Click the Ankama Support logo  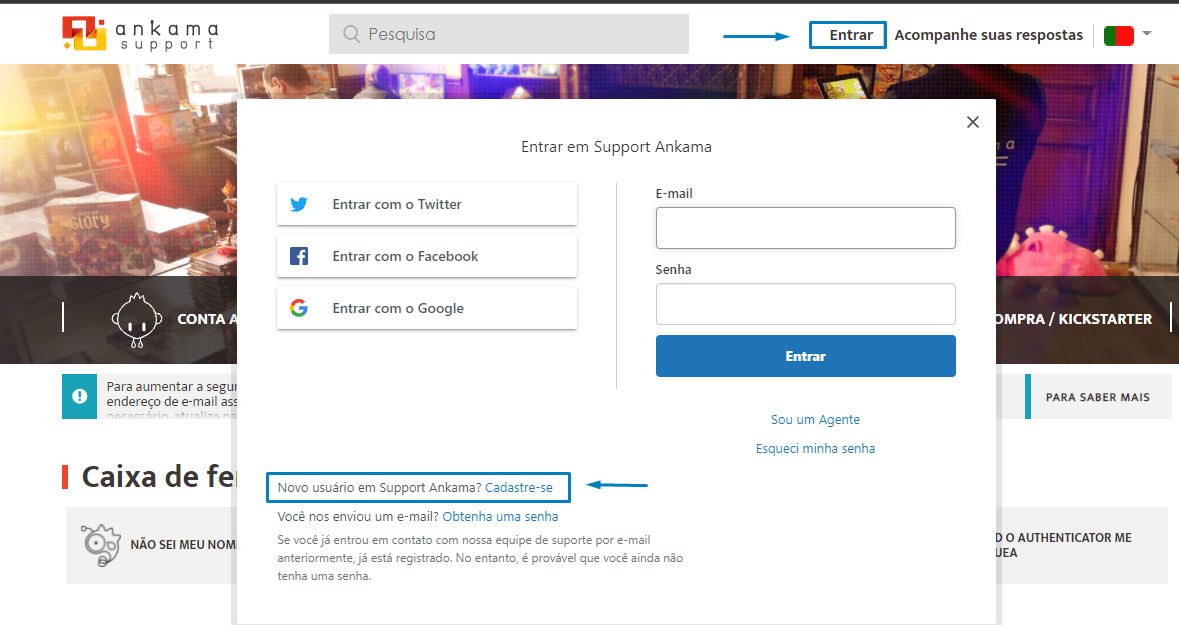pos(141,34)
